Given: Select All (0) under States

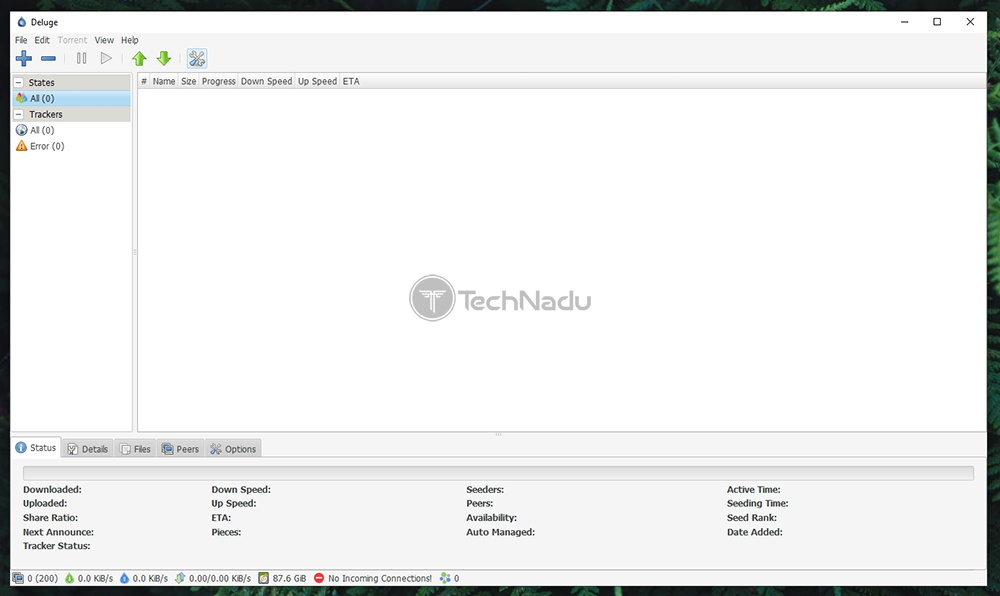Looking at the screenshot, I should point(71,99).
